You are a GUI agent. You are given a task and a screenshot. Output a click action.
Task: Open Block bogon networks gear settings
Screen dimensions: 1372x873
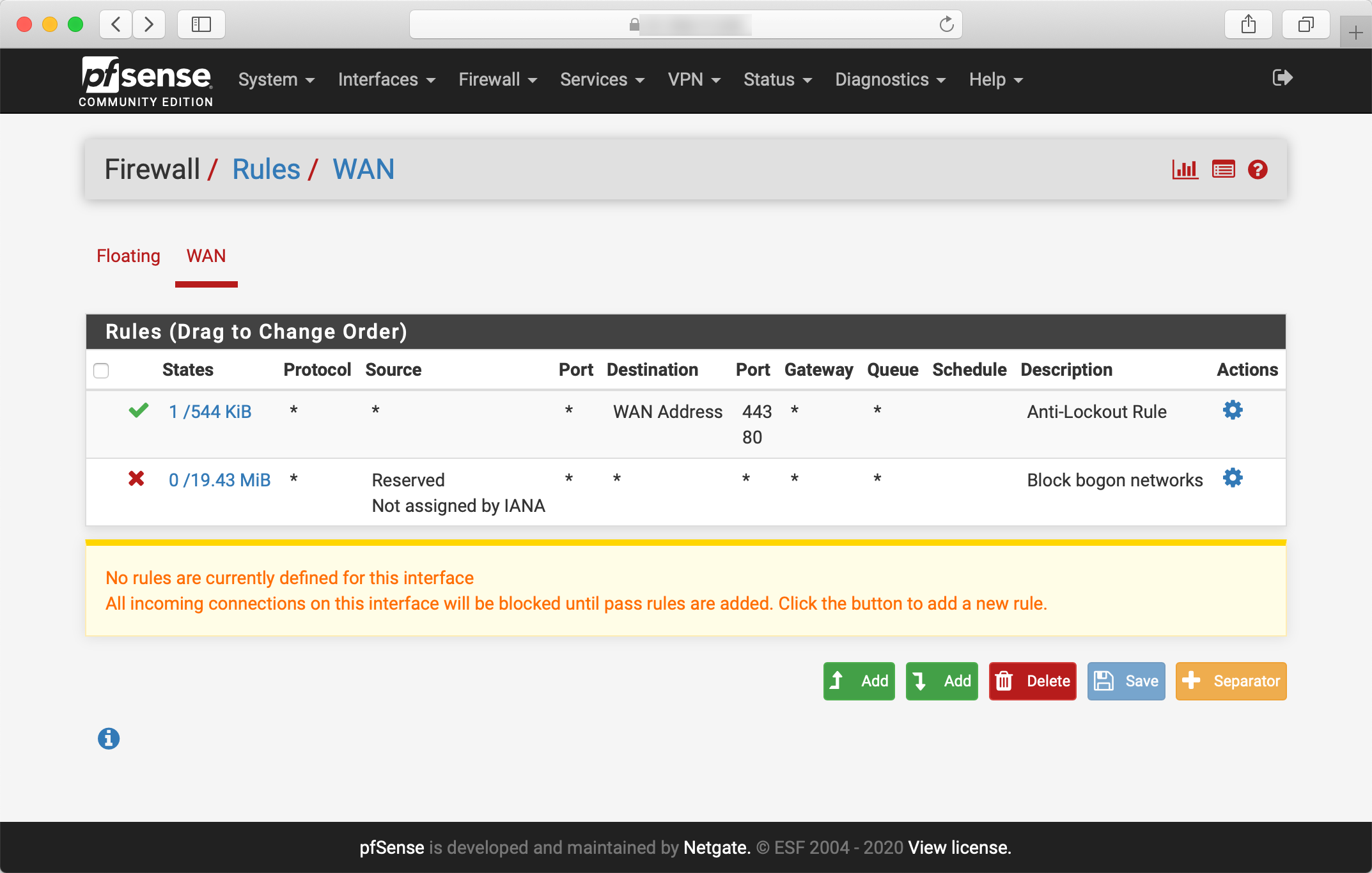pyautogui.click(x=1233, y=478)
